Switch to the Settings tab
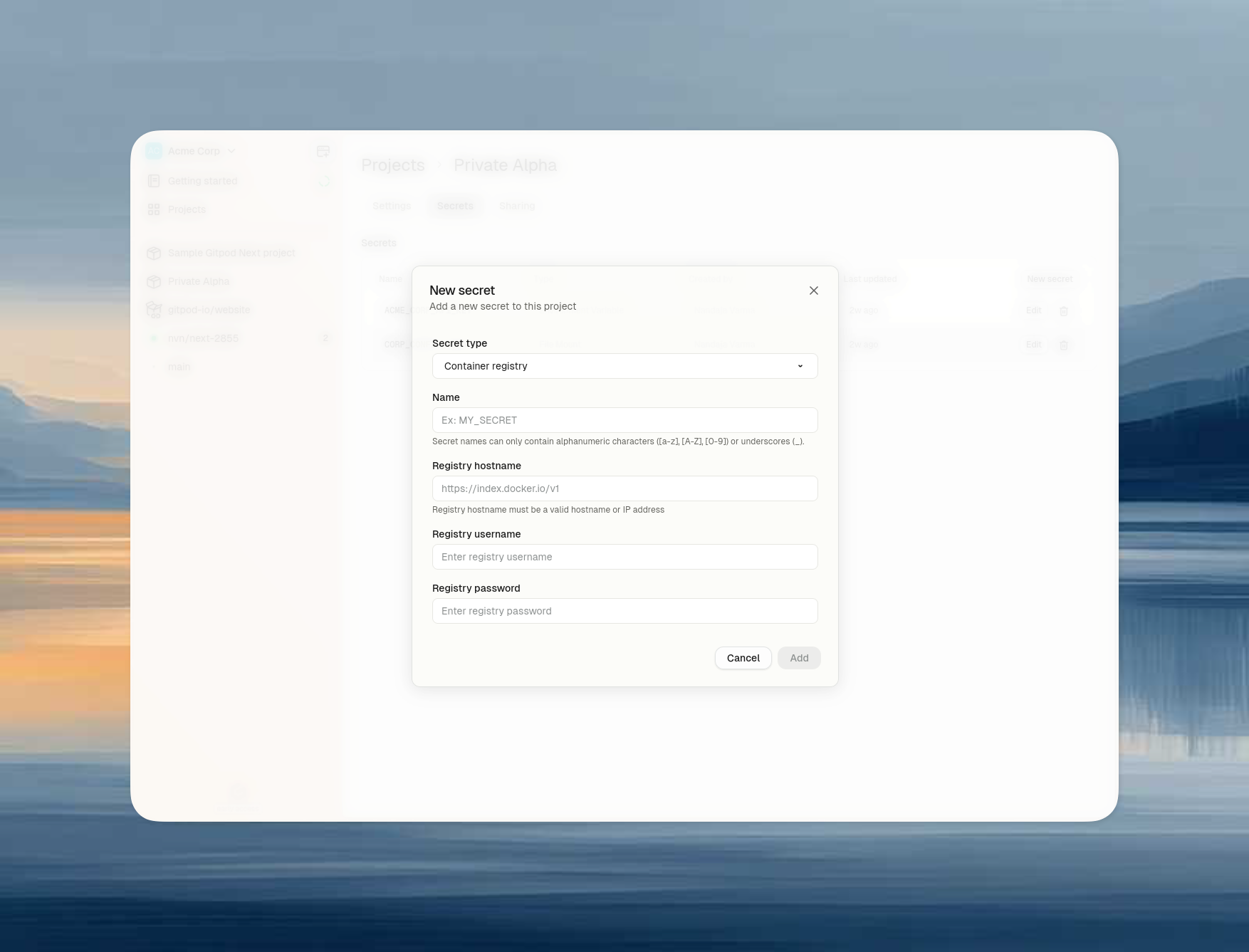This screenshot has width=1249, height=952. point(391,206)
